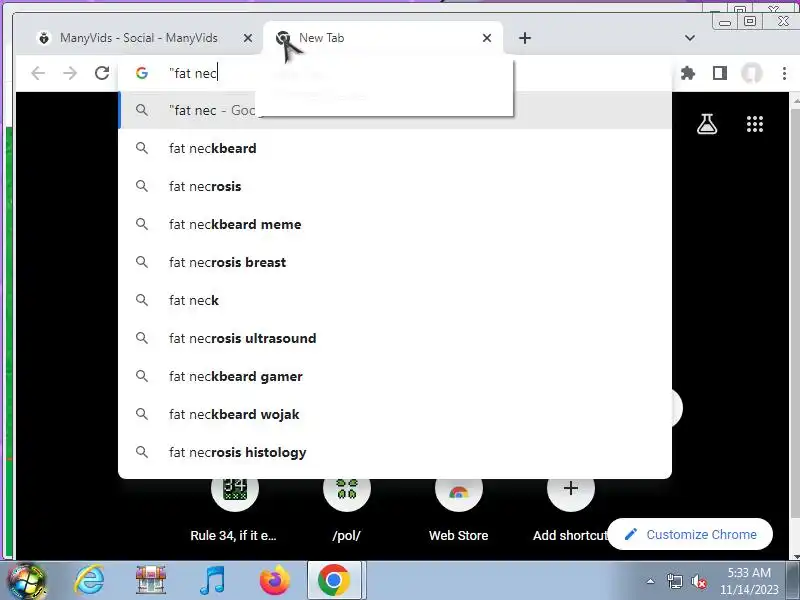Maximize the Chrome window
This screenshot has width=800, height=600.
[749, 21]
